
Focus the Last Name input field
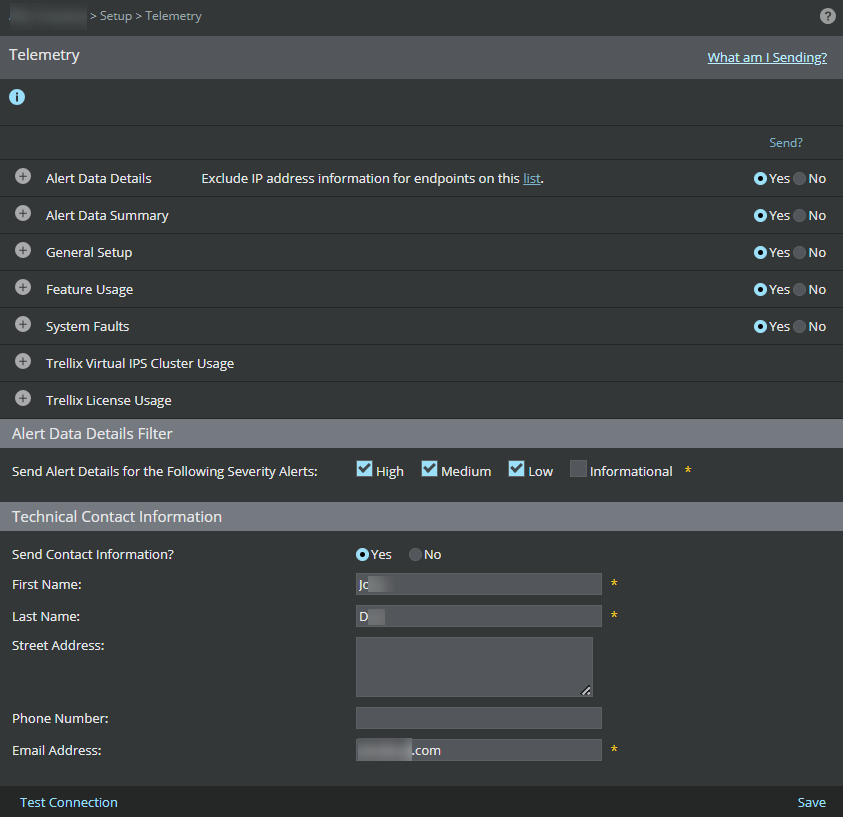478,616
